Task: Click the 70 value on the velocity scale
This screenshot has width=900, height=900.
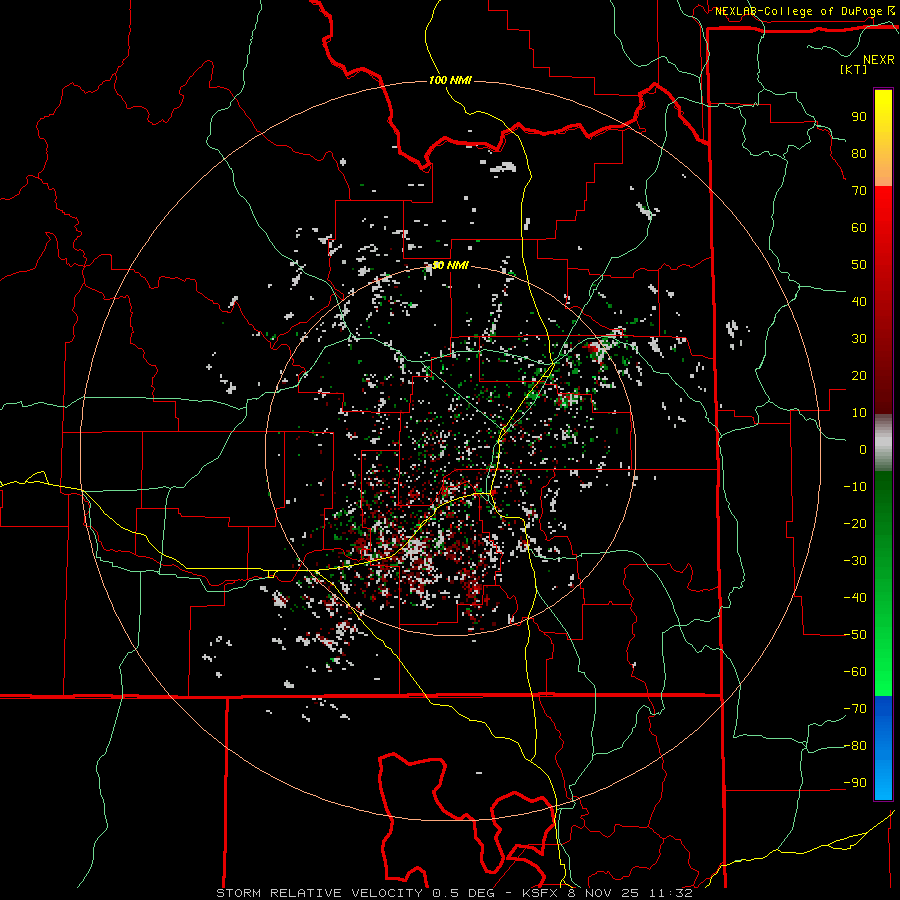Action: tap(859, 191)
